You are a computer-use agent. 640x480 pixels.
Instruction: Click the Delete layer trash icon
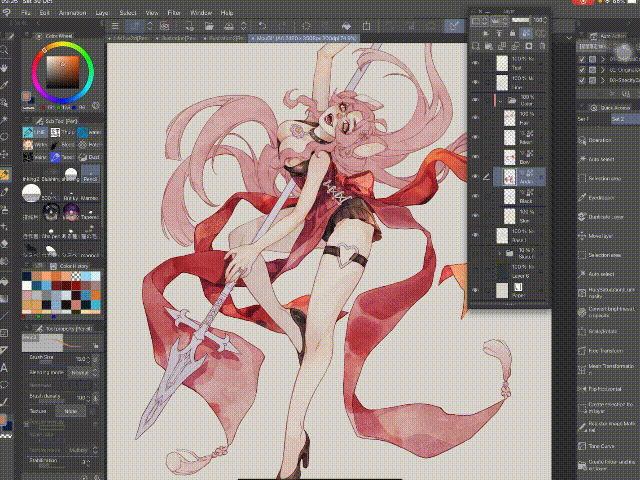coord(542,46)
